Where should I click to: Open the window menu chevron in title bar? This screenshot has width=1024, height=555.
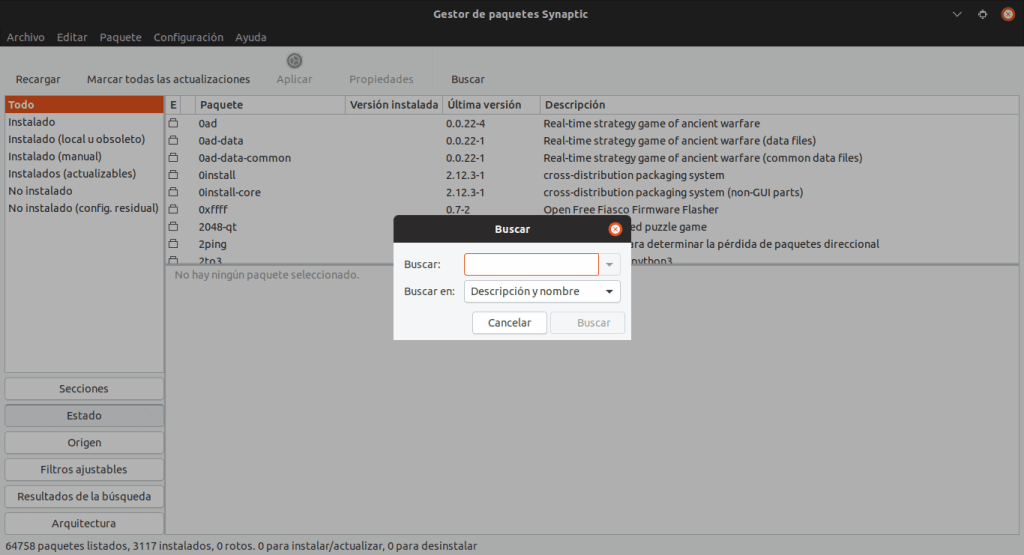(x=957, y=14)
